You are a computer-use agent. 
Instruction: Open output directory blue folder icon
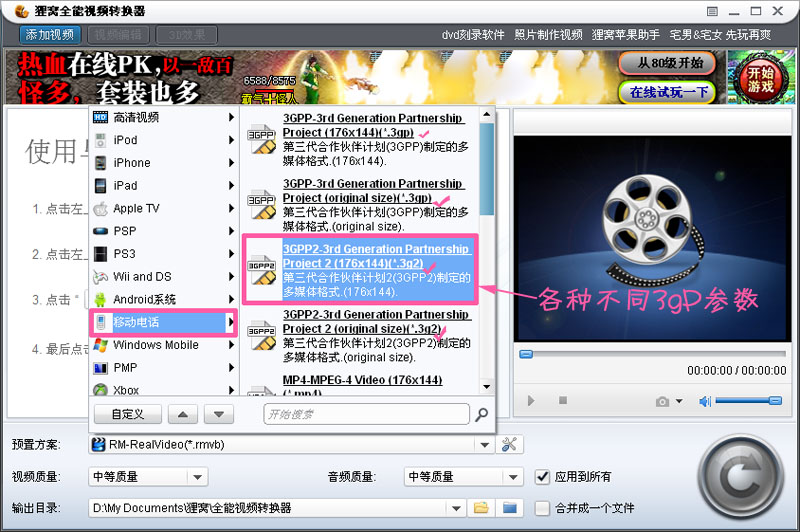click(x=510, y=508)
